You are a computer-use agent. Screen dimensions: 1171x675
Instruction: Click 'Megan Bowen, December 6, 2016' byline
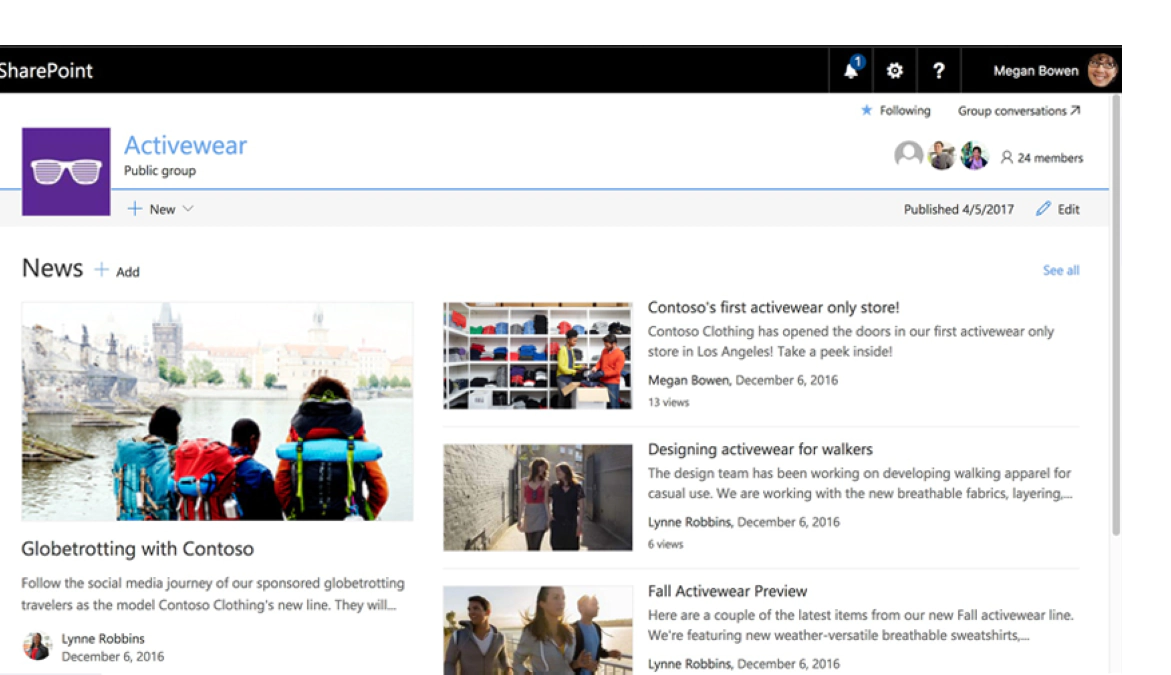[x=743, y=380]
